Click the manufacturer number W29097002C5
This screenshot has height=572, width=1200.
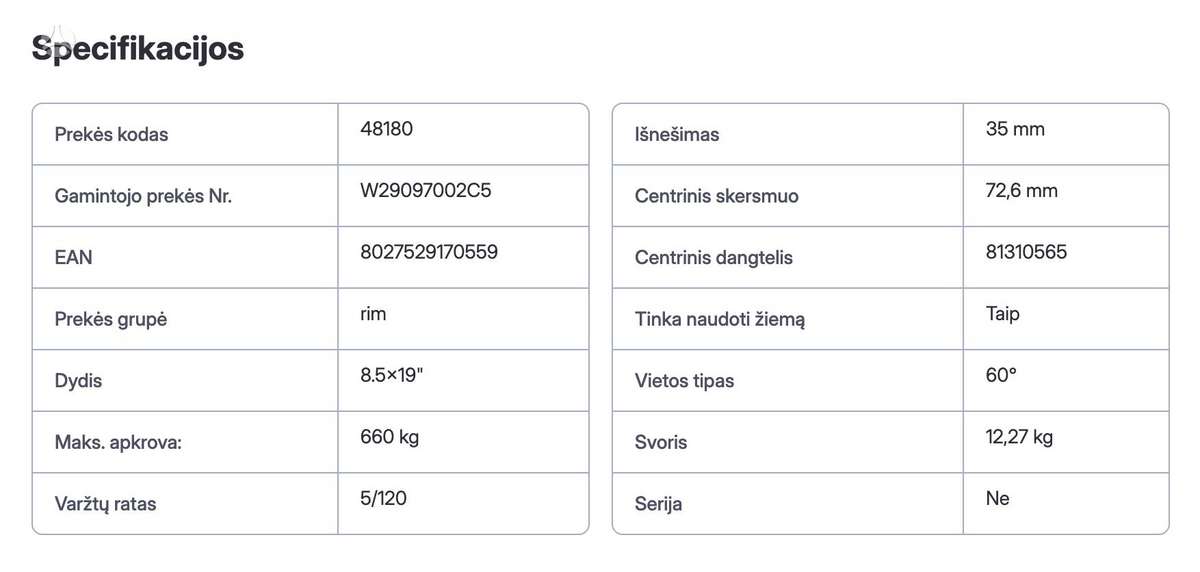[x=426, y=191]
